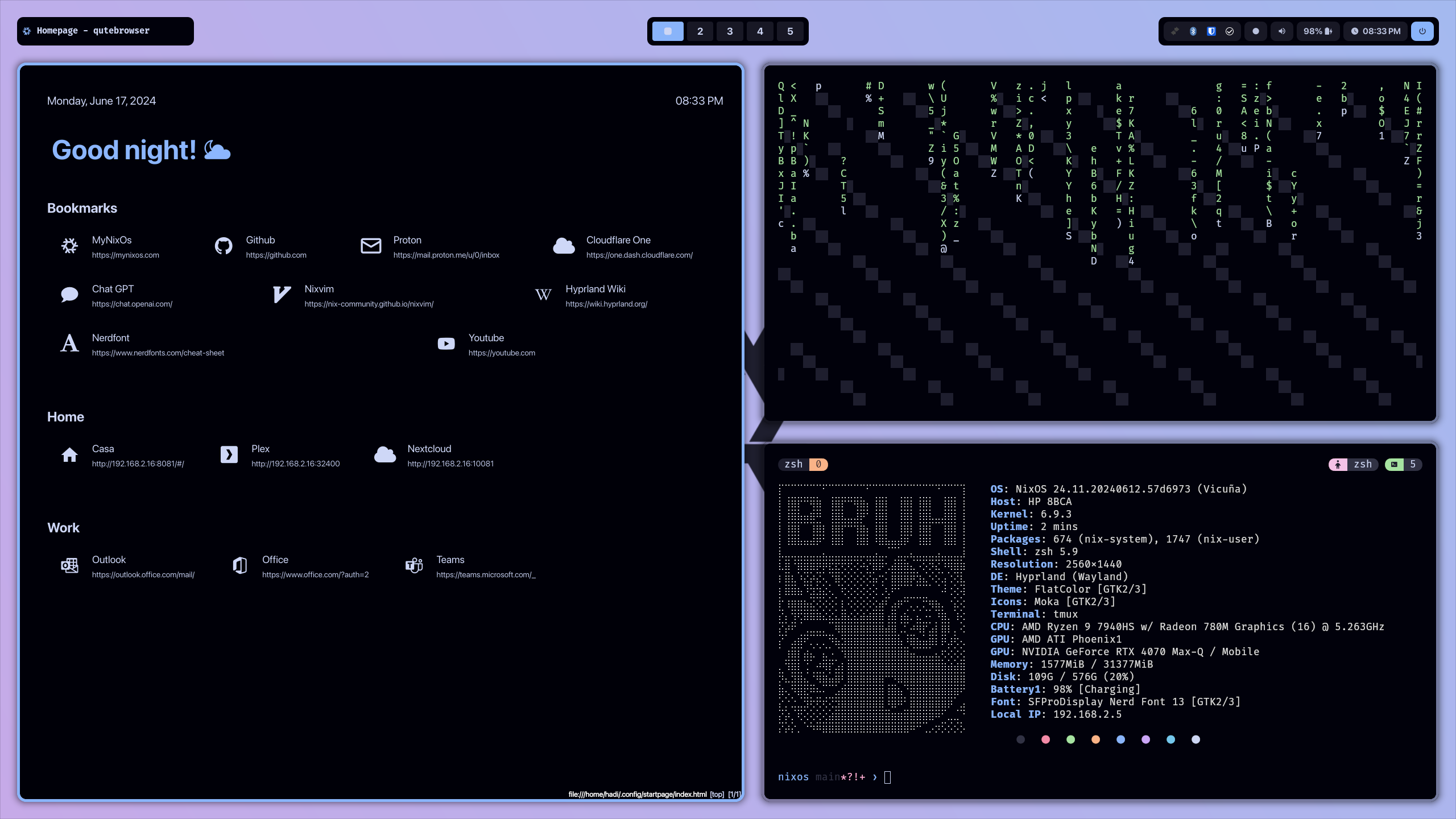Open the Nextcloud link
Viewport: 1456px width, 819px height.
pos(429,449)
